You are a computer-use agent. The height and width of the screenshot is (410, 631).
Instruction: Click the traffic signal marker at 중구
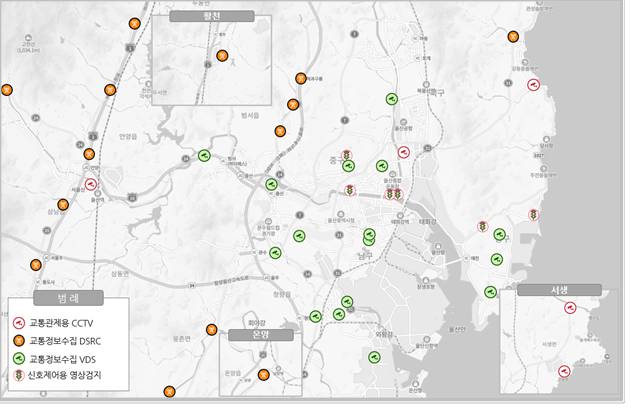tap(346, 155)
